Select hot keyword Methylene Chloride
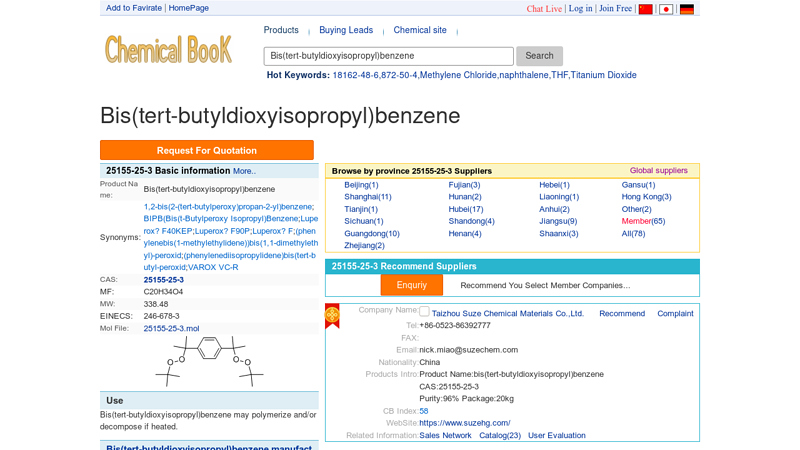 pyautogui.click(x=458, y=75)
